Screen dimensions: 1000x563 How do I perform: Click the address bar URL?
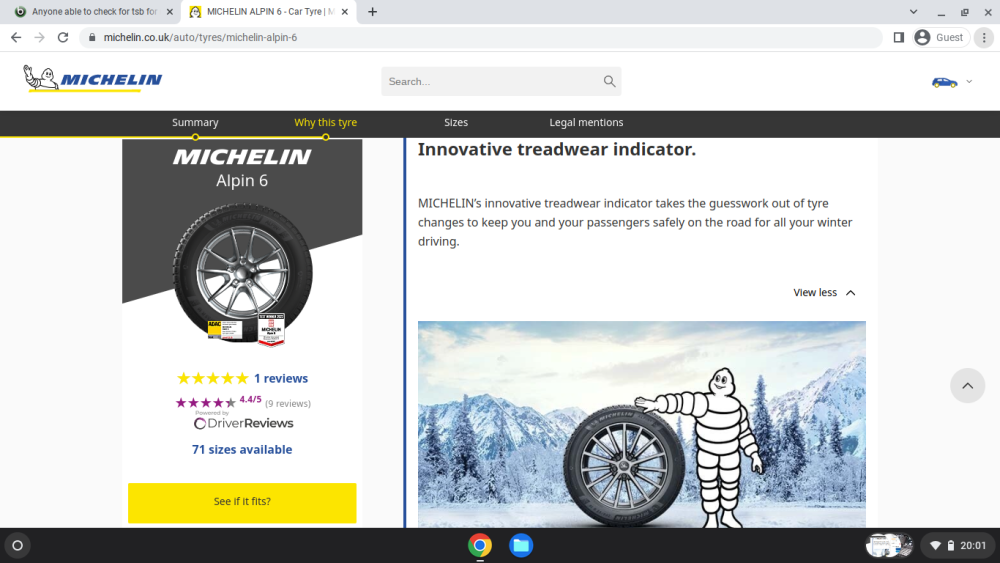tap(200, 38)
